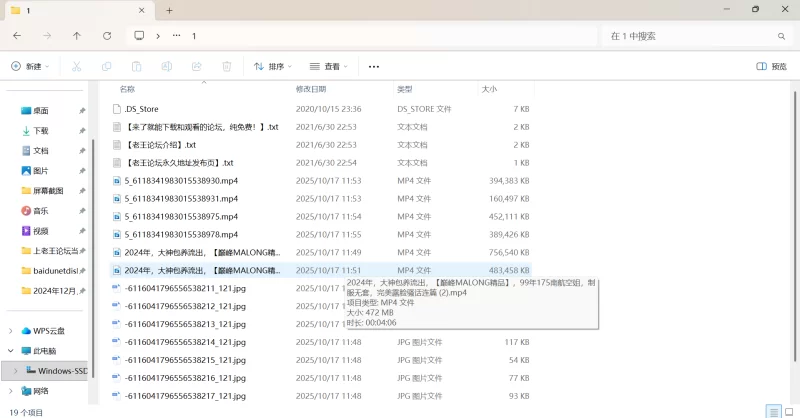The image size is (800, 418).
Task: Open the three-dots more options menu
Action: [374, 66]
